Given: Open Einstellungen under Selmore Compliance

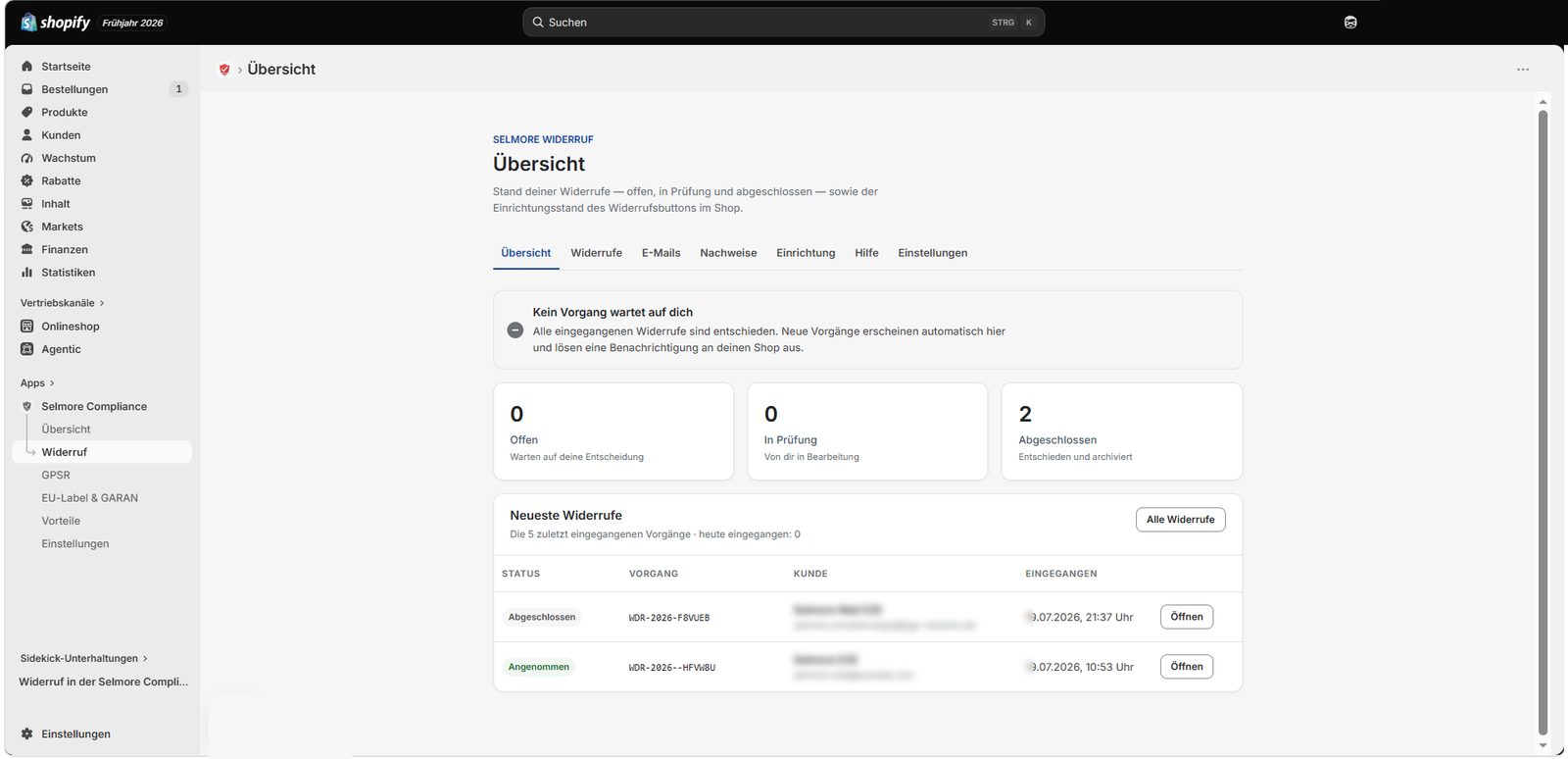Looking at the screenshot, I should click(75, 544).
